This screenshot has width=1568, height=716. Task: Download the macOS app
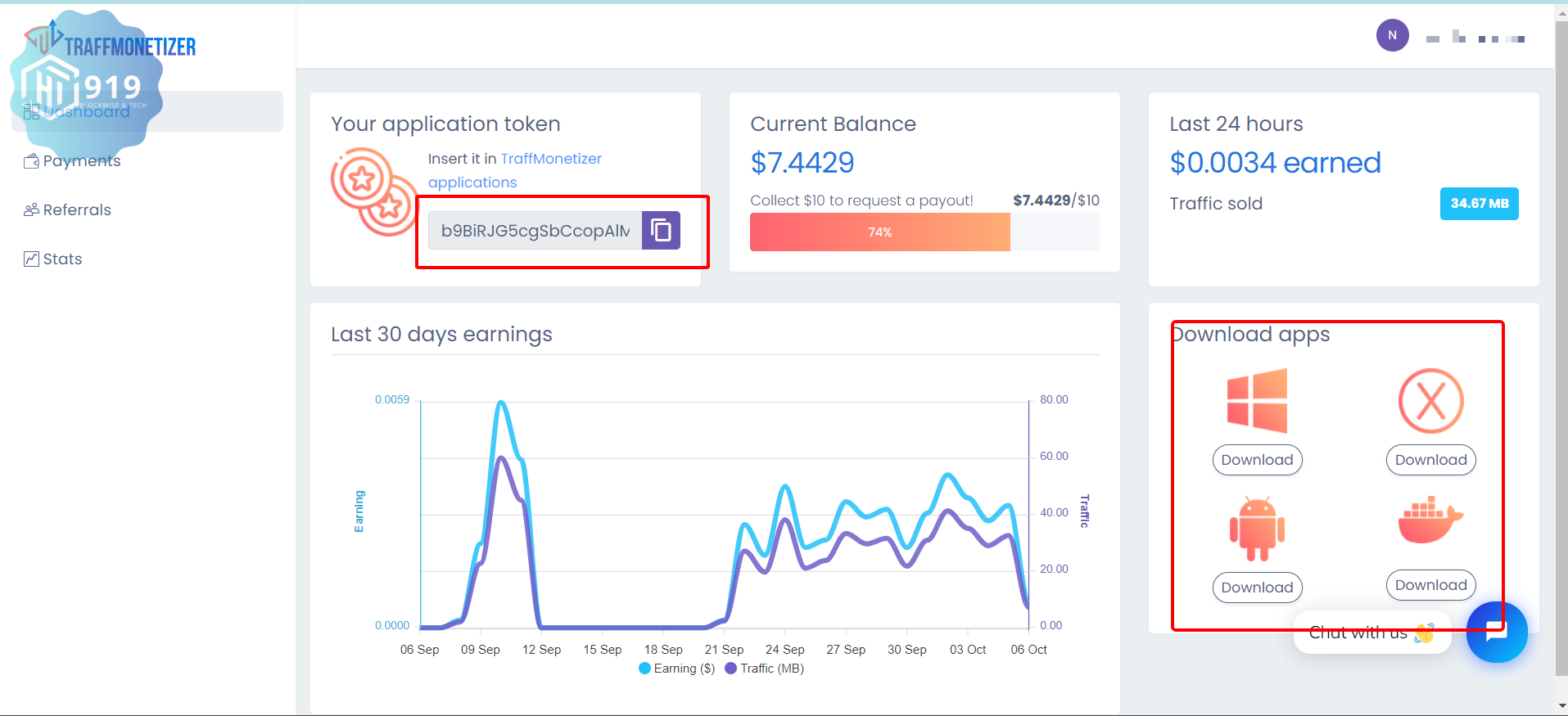point(1430,460)
